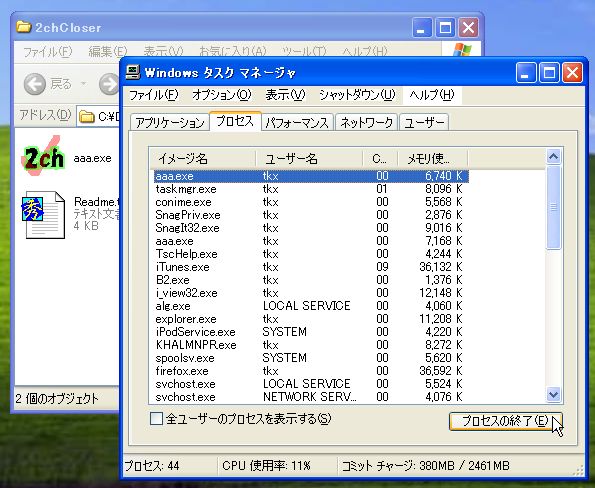Click the folder icon in 2chCloser title bar
This screenshot has width=595, height=488.
tap(24, 27)
